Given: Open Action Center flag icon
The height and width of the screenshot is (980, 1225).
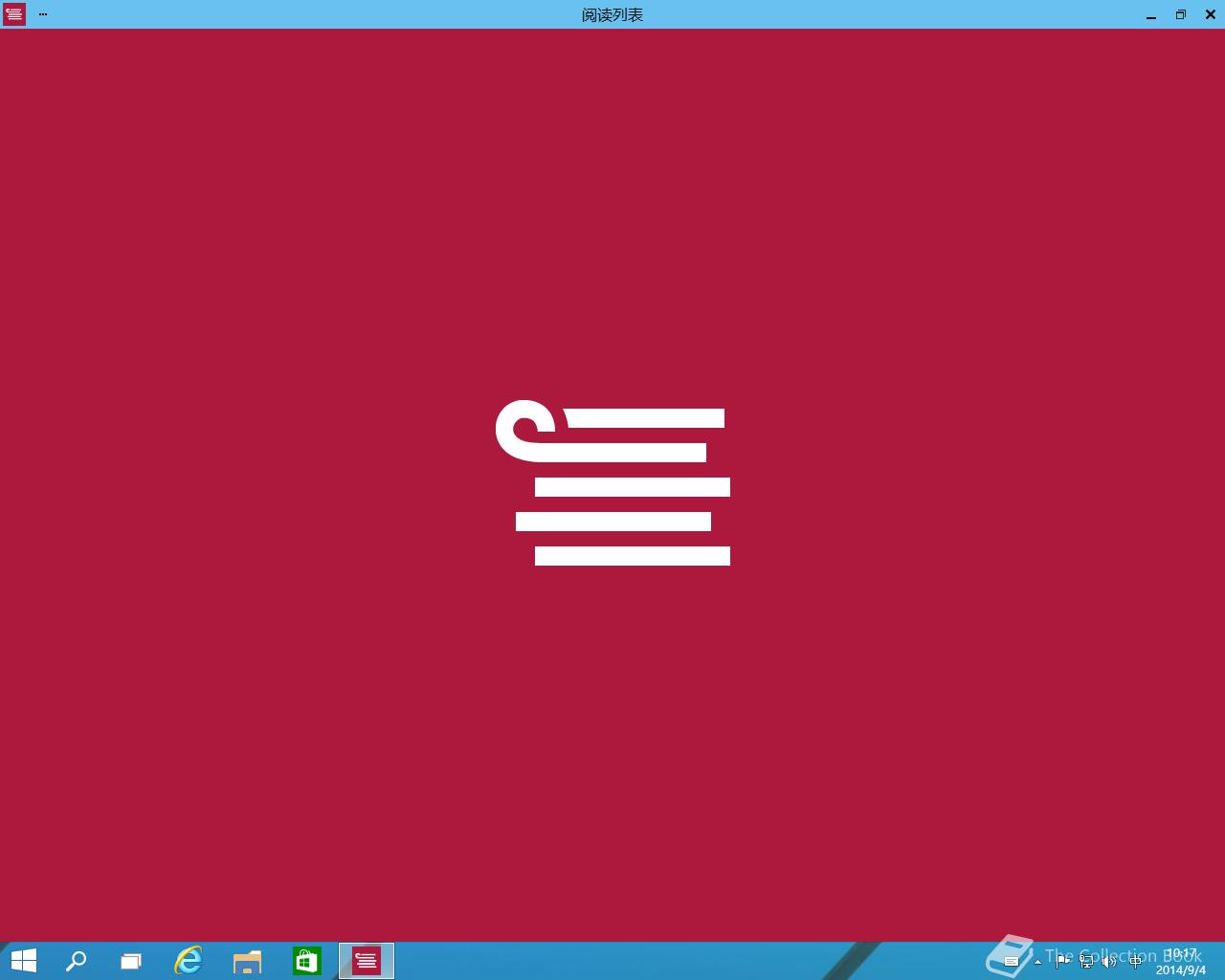Looking at the screenshot, I should pyautogui.click(x=1062, y=961).
